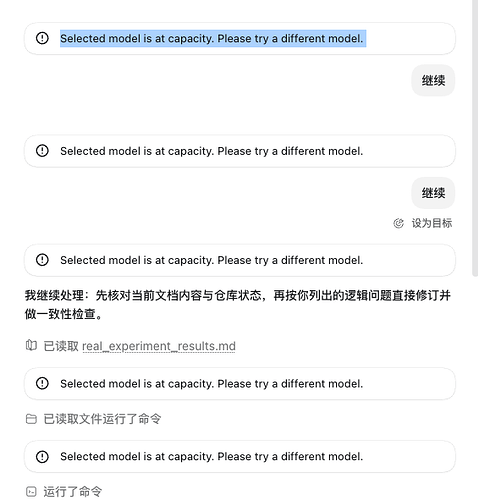
Task: Click the exclamation icon in the last capacity error
Action: click(42, 456)
